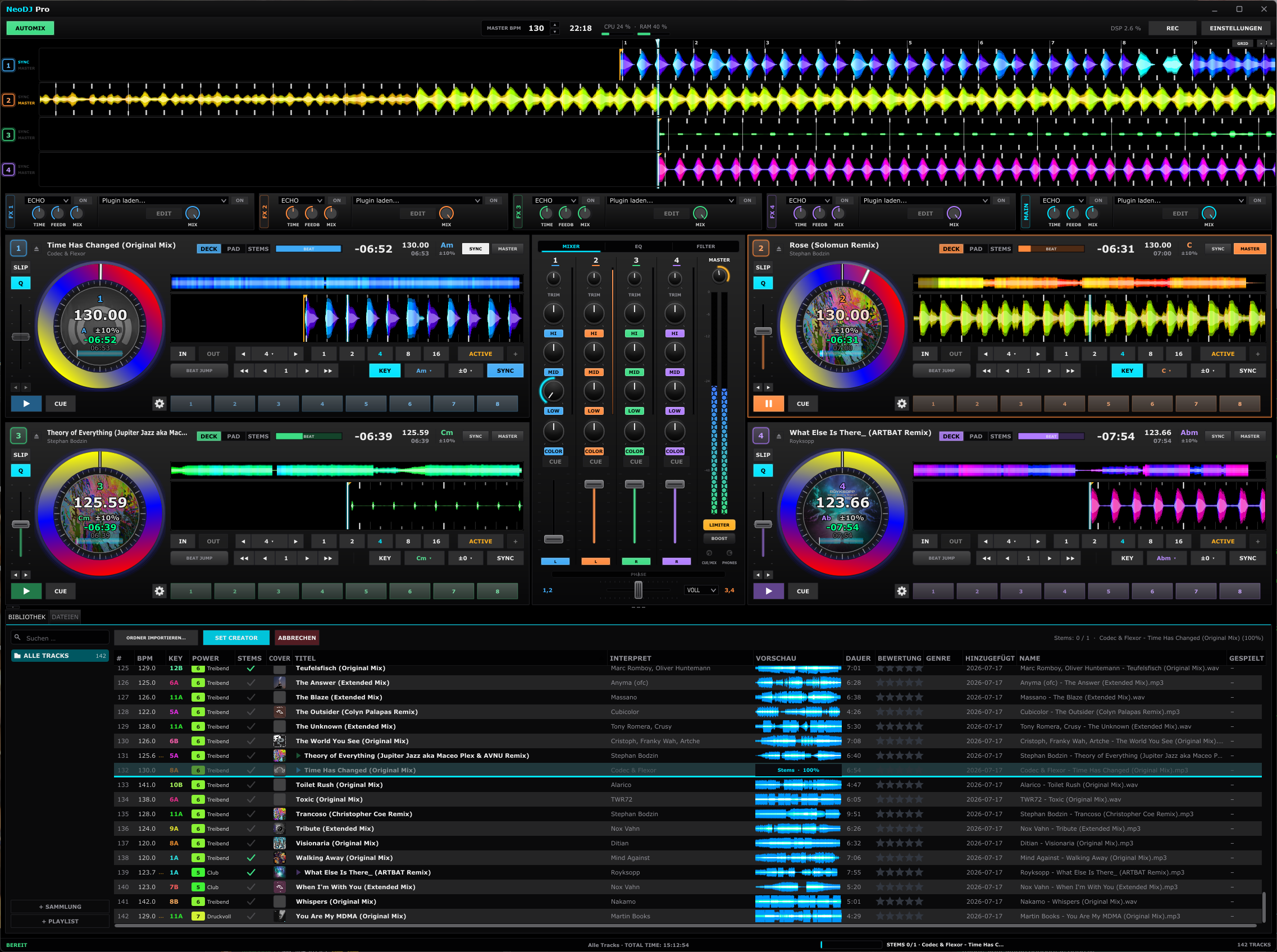Pause deck 2 playback
Image resolution: width=1277 pixels, height=952 pixels.
click(x=769, y=404)
